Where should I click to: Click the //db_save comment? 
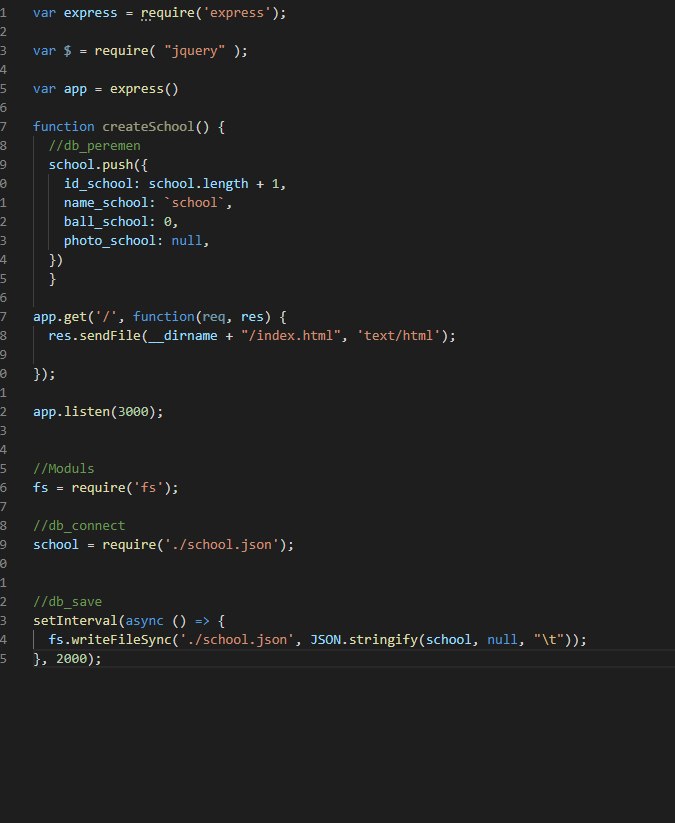pos(68,602)
